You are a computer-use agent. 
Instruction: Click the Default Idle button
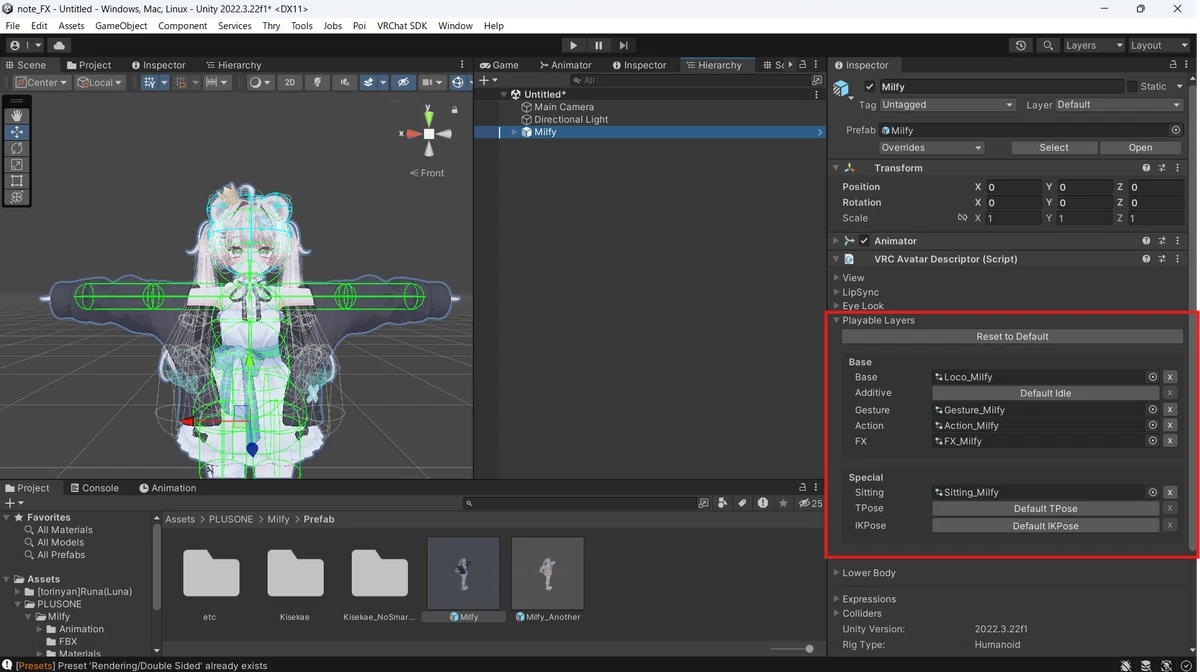[1045, 393]
